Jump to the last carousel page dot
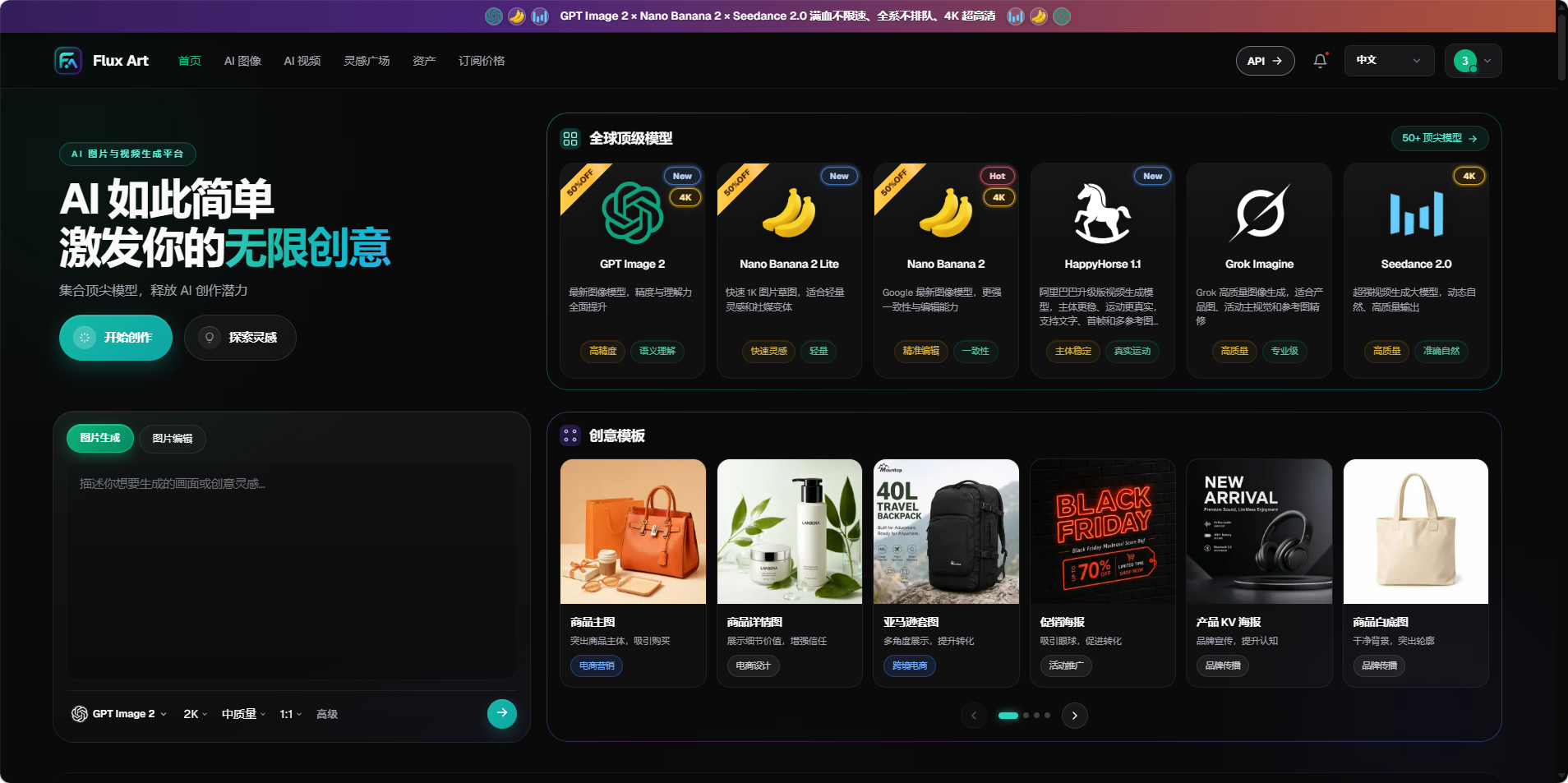The image size is (1568, 783). tap(1047, 716)
